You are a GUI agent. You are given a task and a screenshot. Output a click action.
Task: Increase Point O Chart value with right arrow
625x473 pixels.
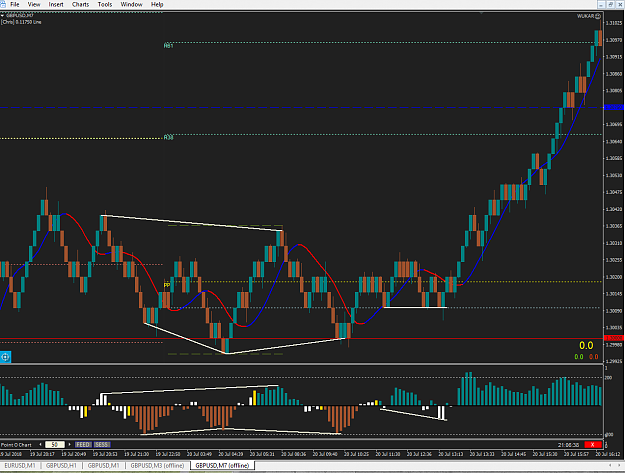point(70,444)
